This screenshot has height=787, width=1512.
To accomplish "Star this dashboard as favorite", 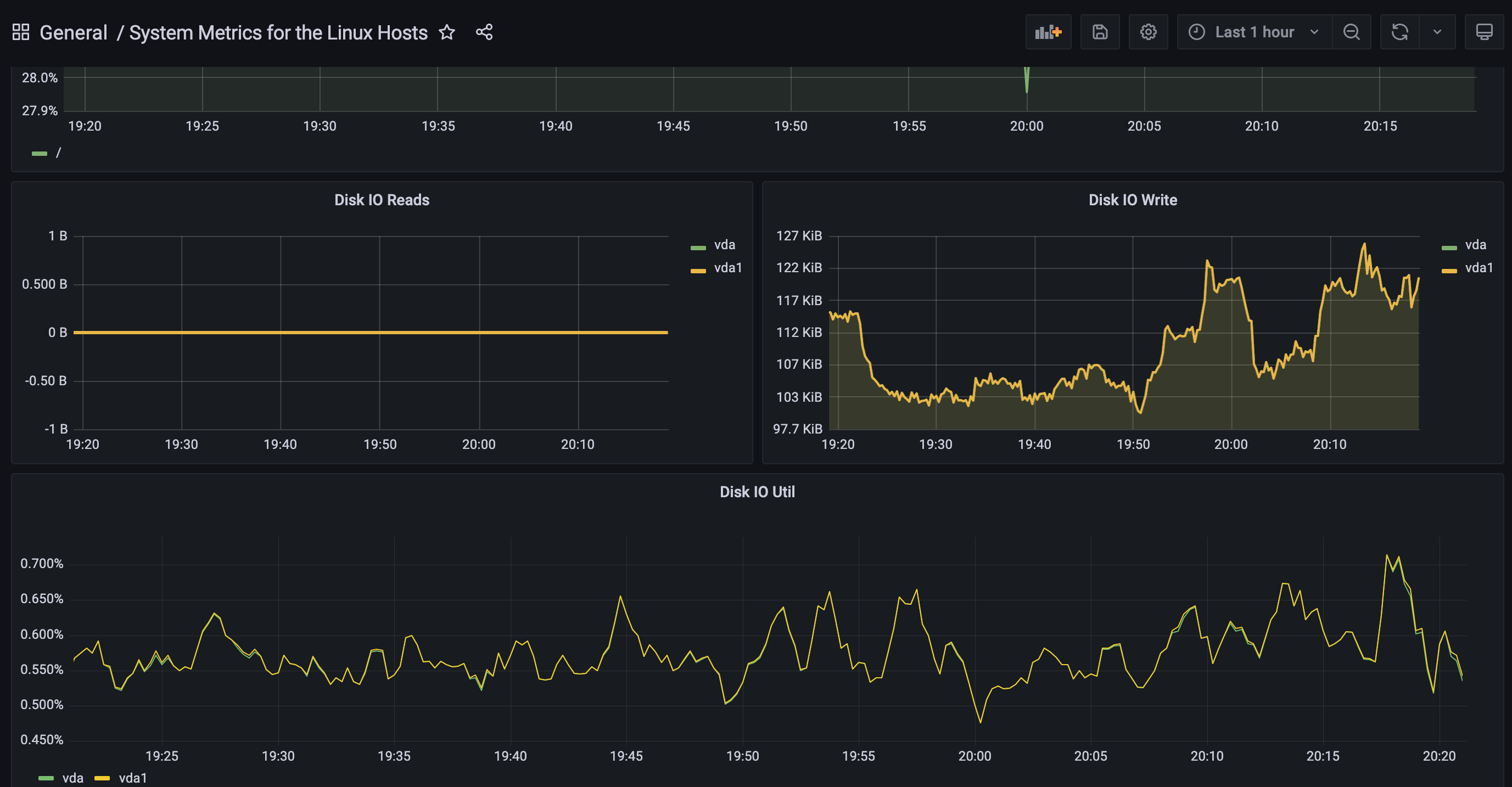I will pos(447,32).
